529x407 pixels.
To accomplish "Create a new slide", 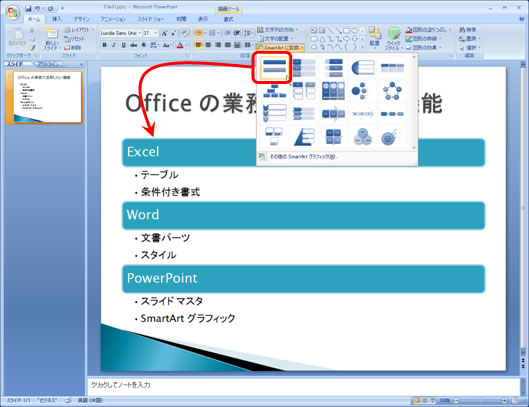I will coord(52,39).
